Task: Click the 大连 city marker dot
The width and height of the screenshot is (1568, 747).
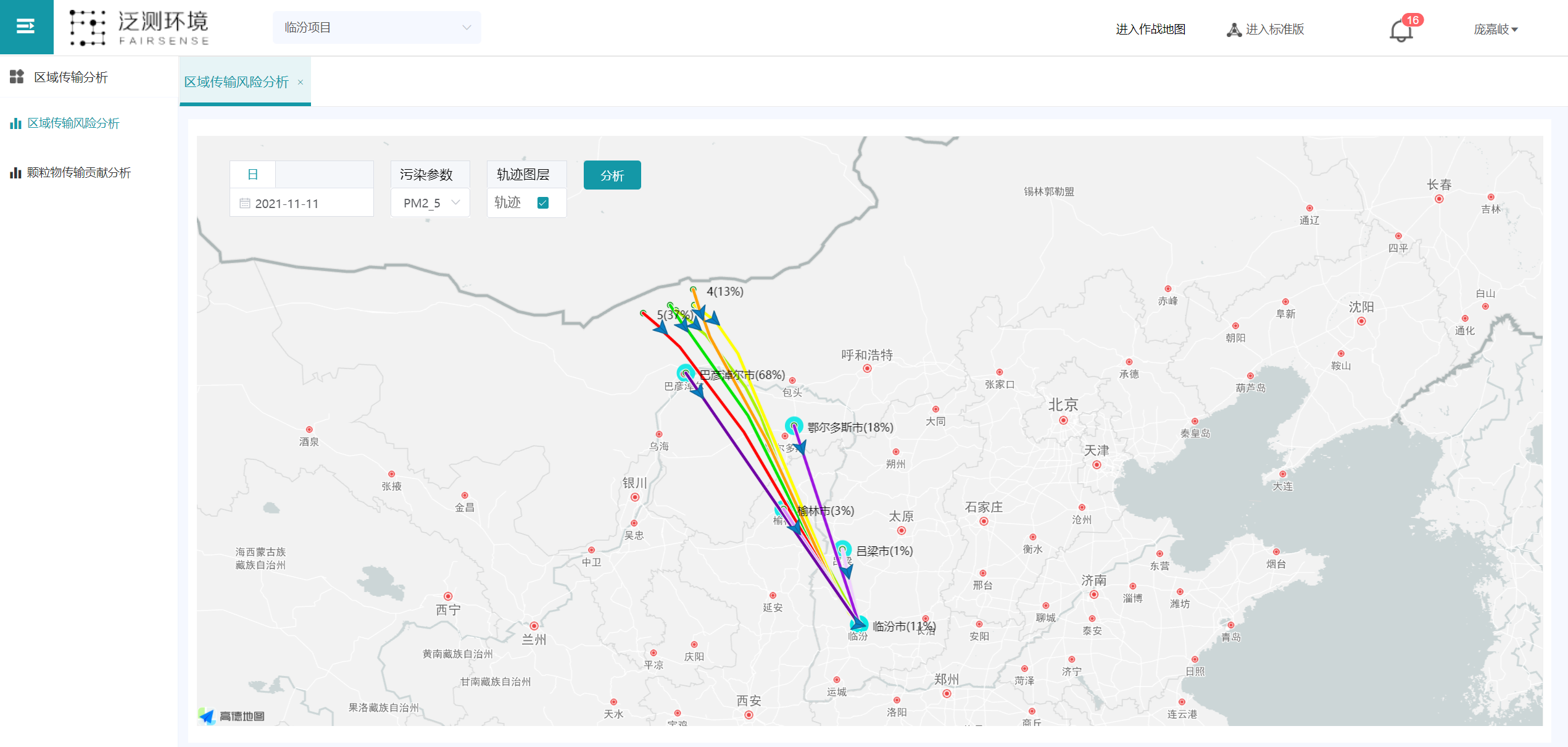Action: tap(1282, 474)
